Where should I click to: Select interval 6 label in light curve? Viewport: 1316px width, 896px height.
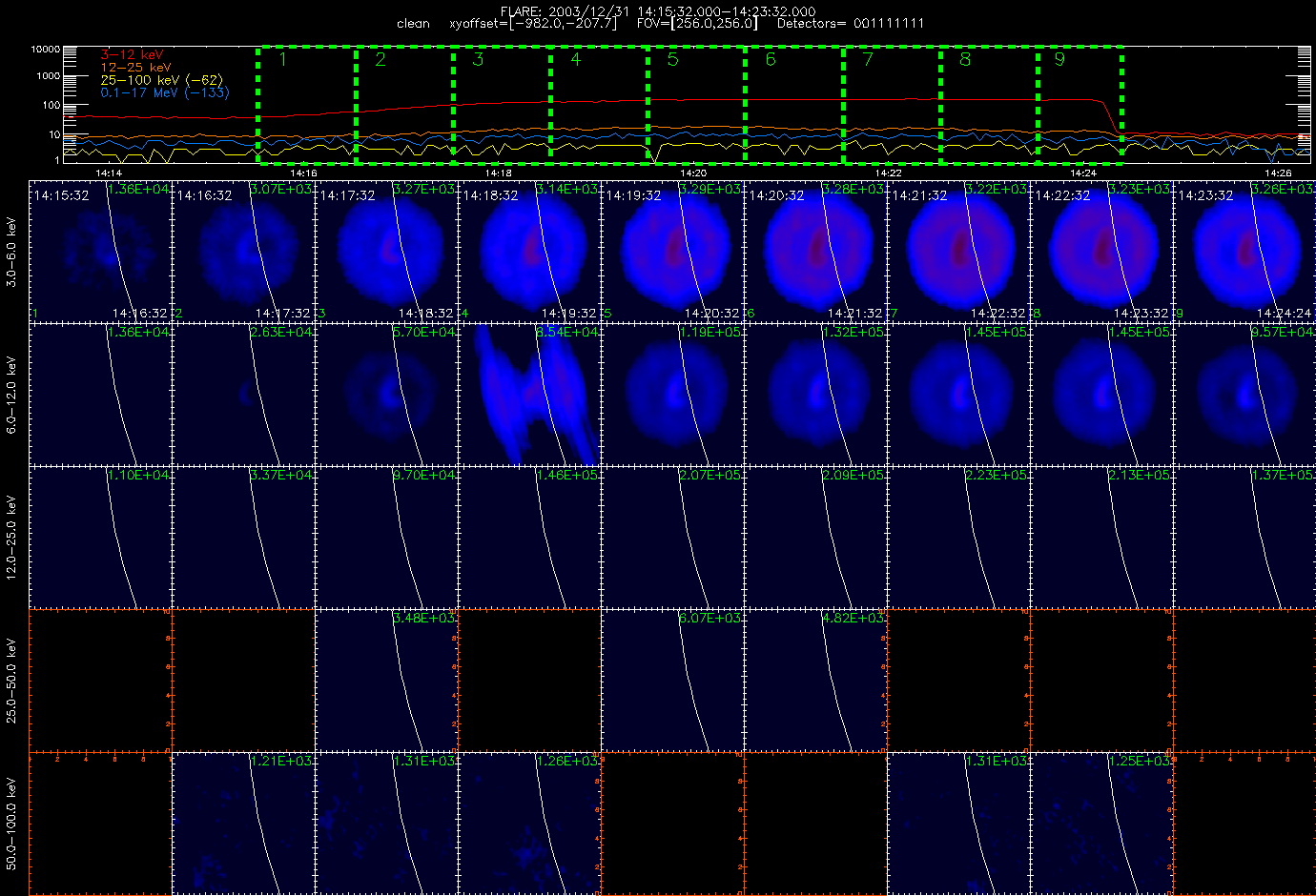click(771, 59)
